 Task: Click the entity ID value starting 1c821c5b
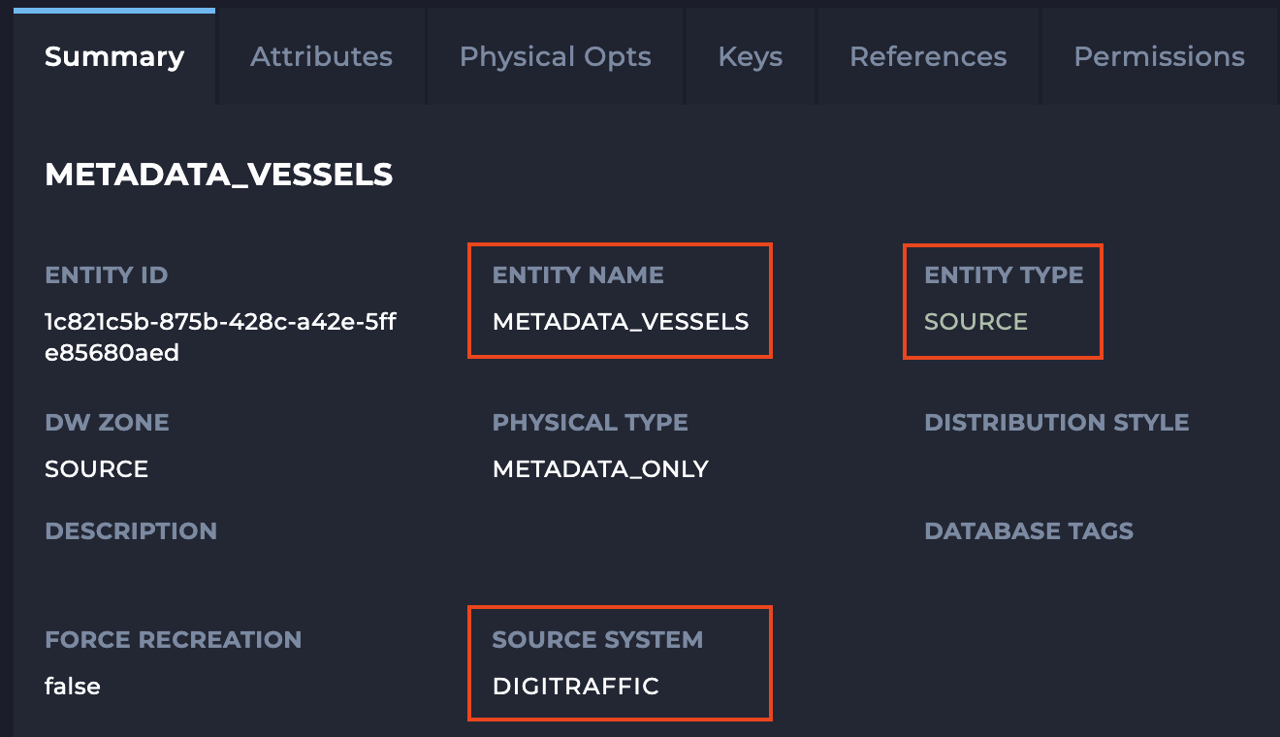point(220,337)
